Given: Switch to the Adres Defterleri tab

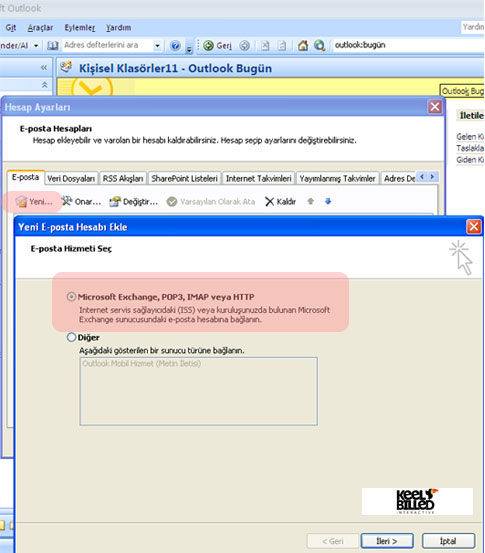Looking at the screenshot, I should click(x=399, y=178).
